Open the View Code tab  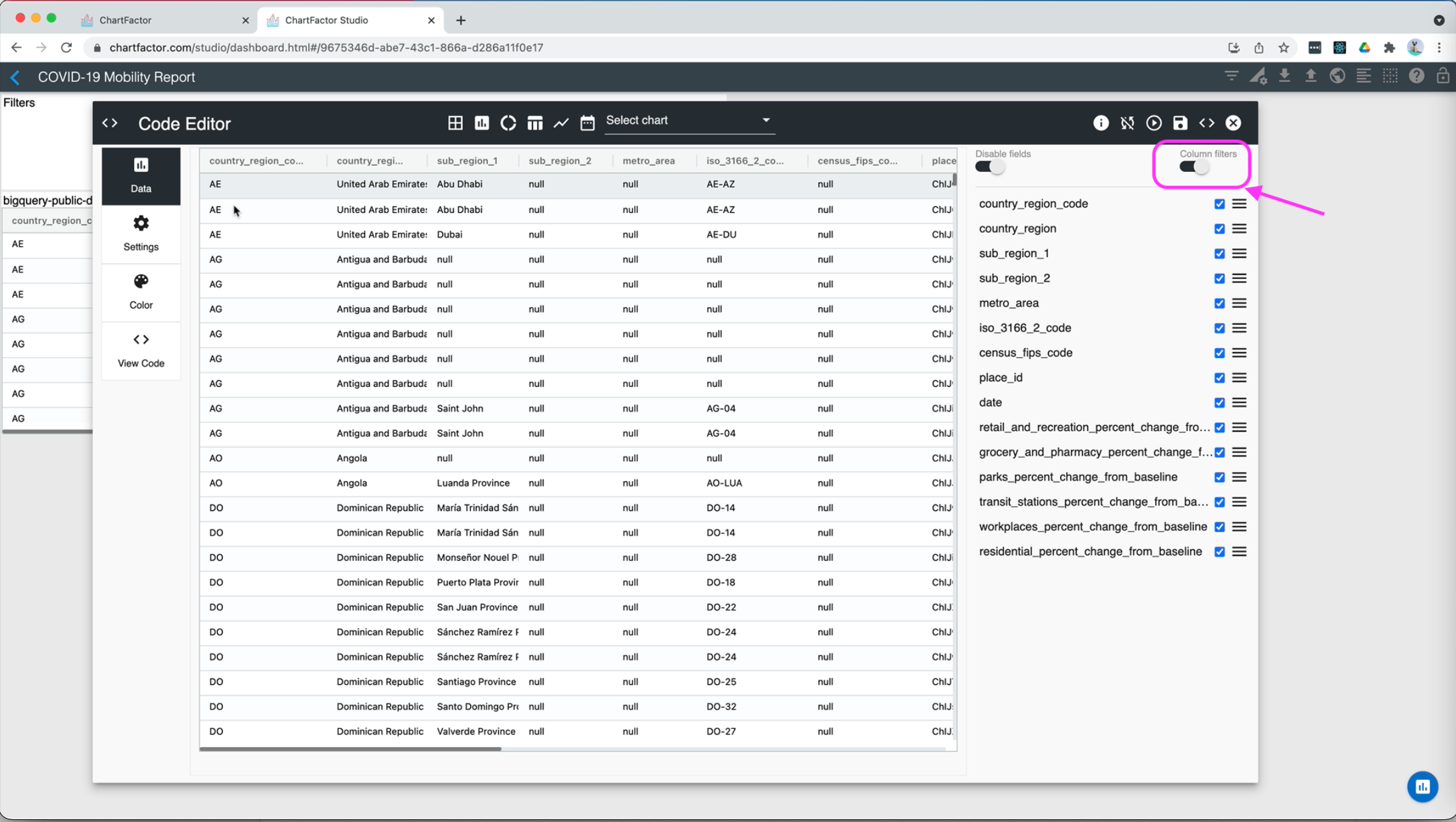[x=141, y=349]
